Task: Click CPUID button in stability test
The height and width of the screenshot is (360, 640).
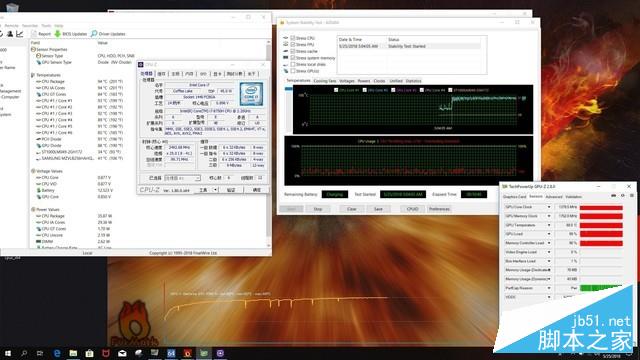Action: point(412,209)
